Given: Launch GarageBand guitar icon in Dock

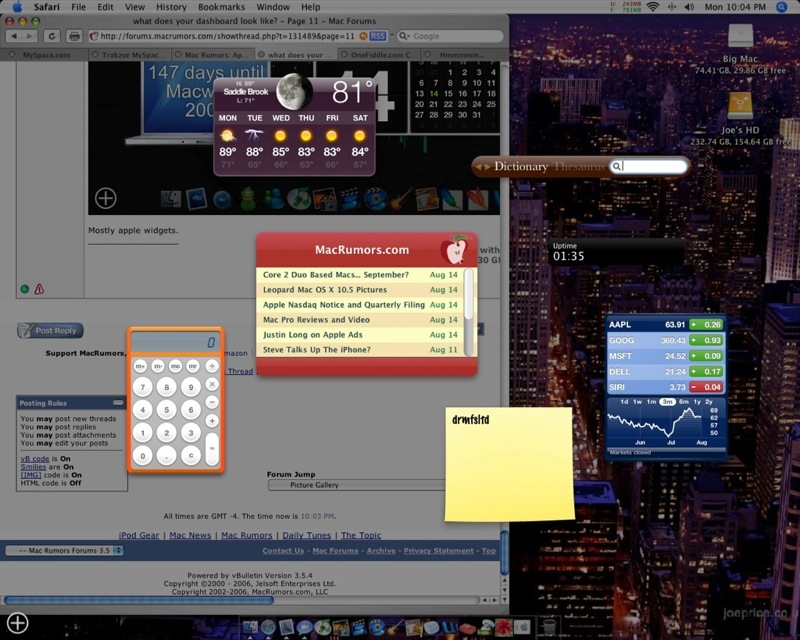Looking at the screenshot, I should pos(395,627).
